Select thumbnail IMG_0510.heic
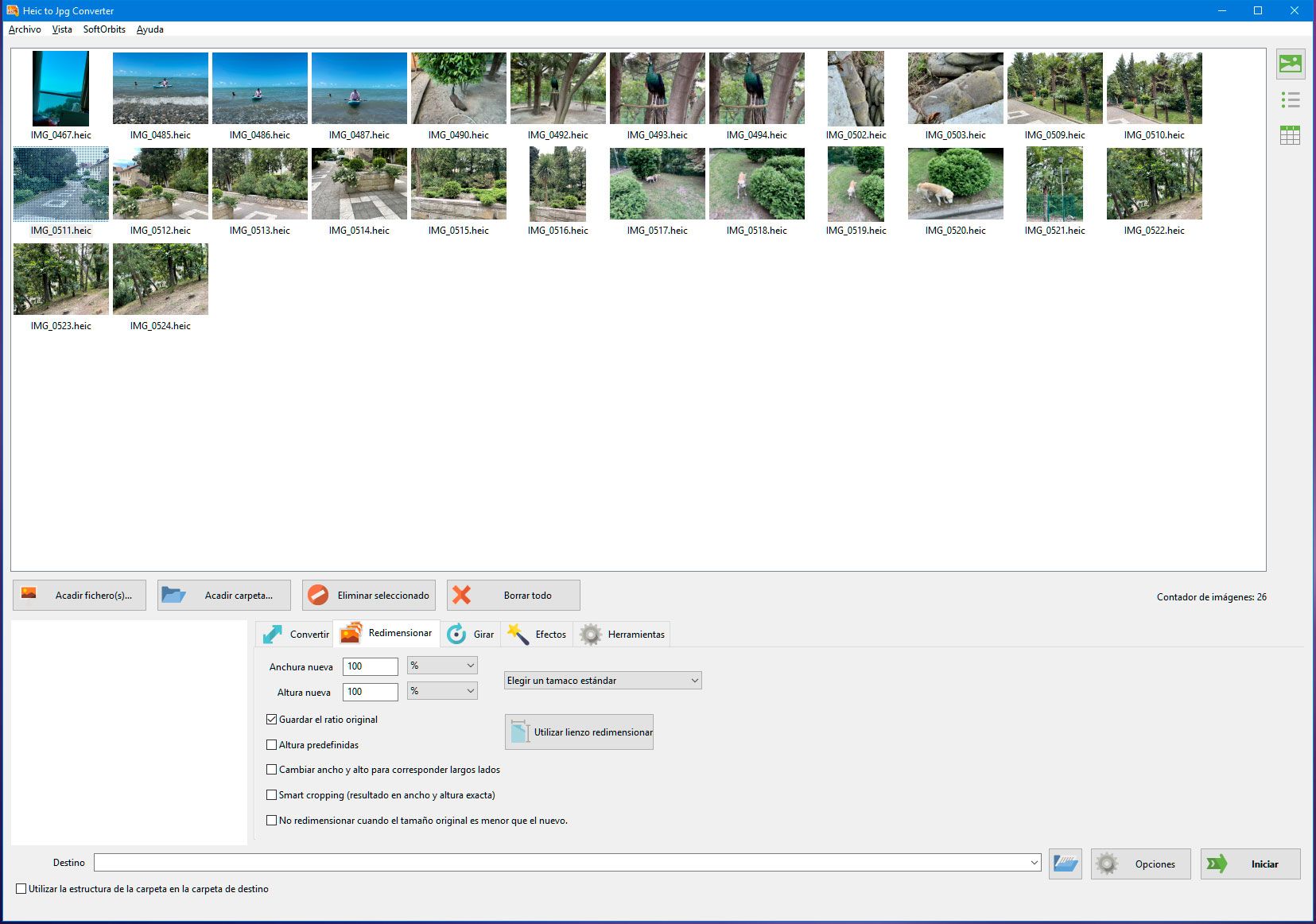 pos(1155,88)
